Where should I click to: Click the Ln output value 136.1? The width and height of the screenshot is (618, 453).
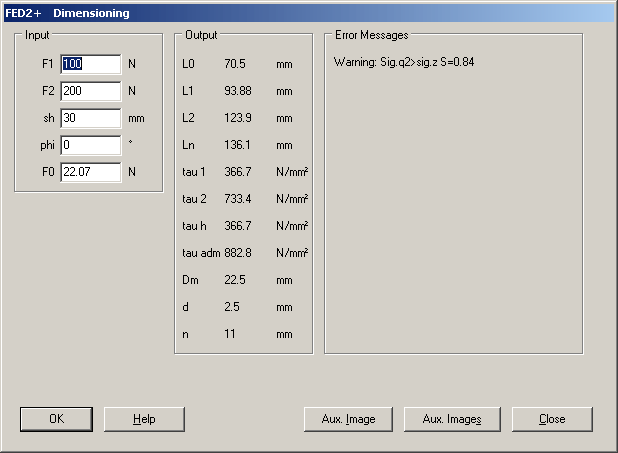click(238, 145)
